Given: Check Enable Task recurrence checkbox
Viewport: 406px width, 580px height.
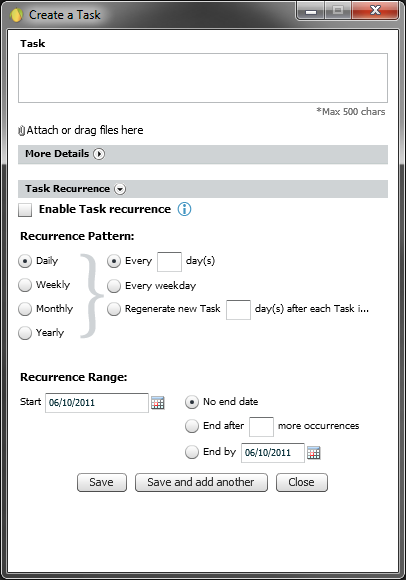Looking at the screenshot, I should [x=25, y=210].
